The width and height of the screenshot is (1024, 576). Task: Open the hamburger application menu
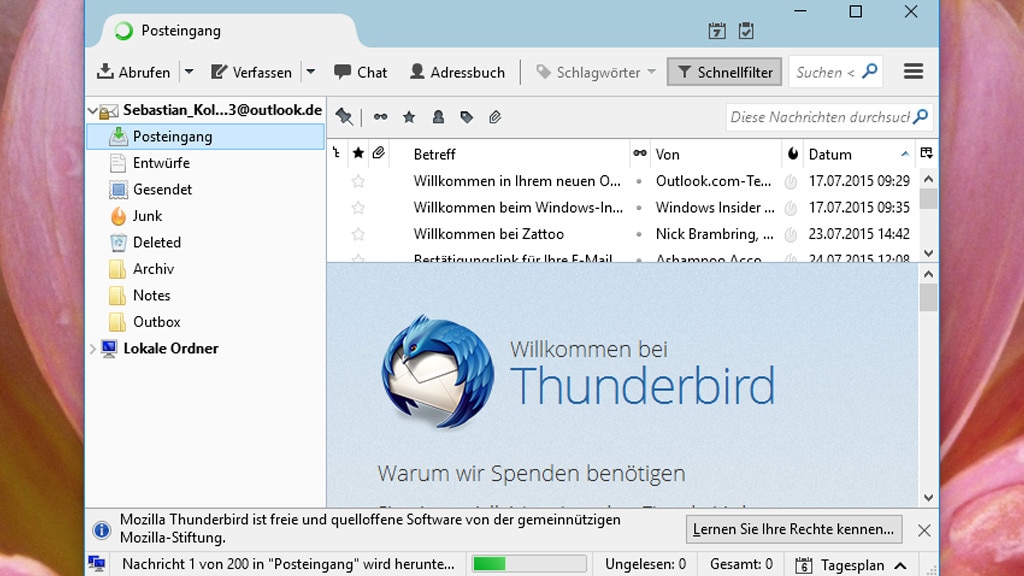[x=913, y=71]
